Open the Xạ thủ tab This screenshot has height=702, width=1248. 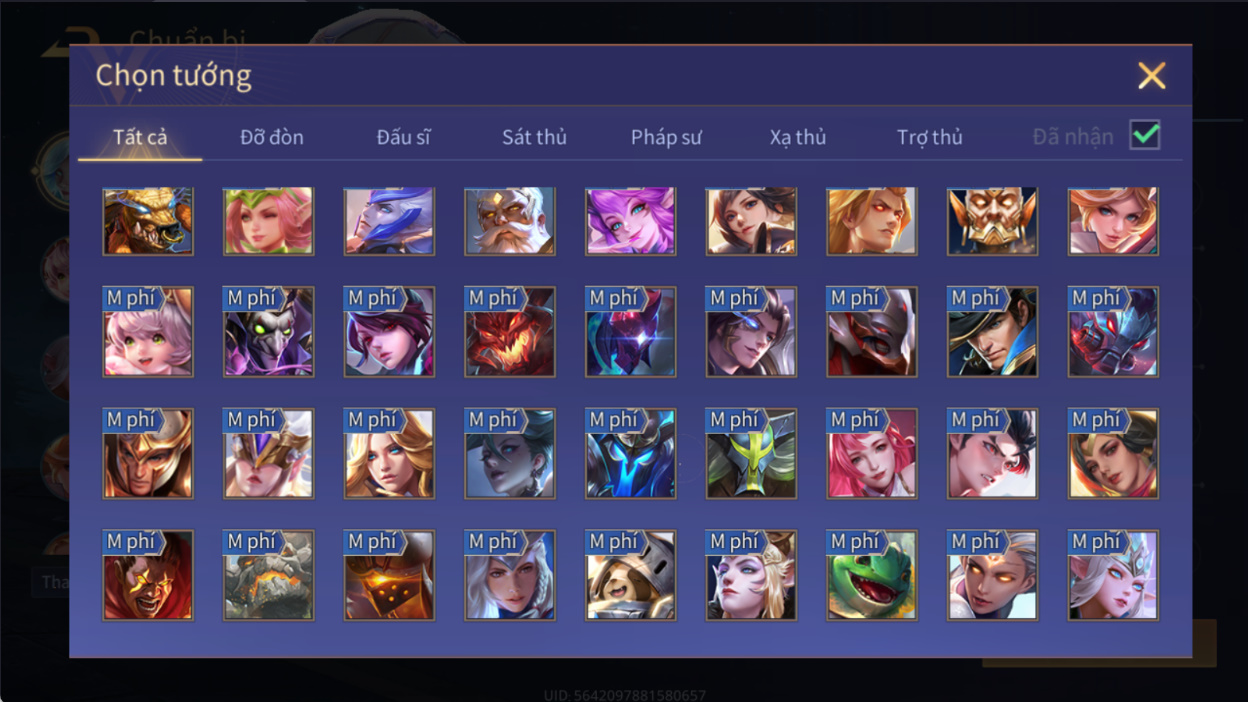798,137
